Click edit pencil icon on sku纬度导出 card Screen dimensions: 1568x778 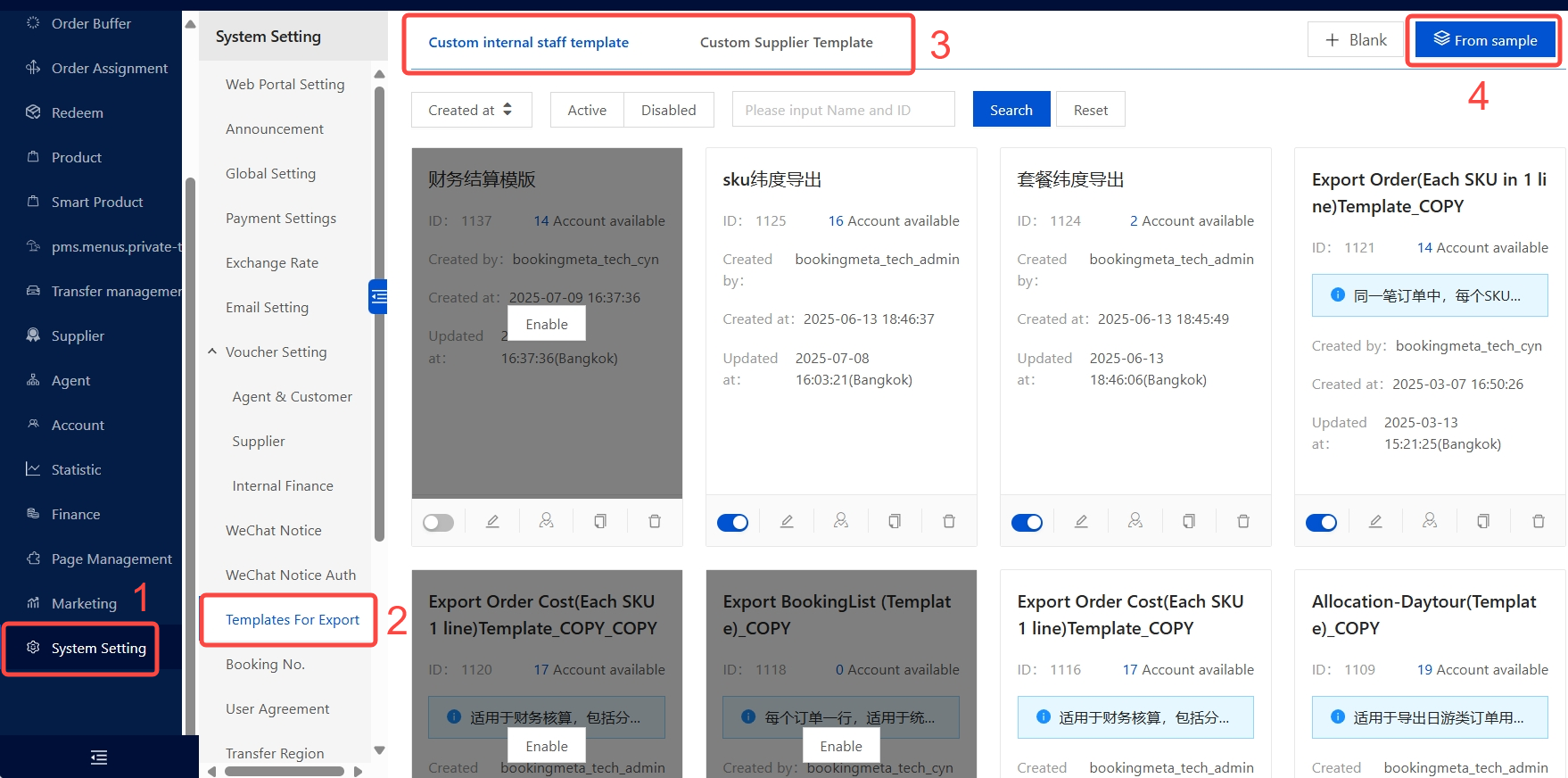click(787, 522)
